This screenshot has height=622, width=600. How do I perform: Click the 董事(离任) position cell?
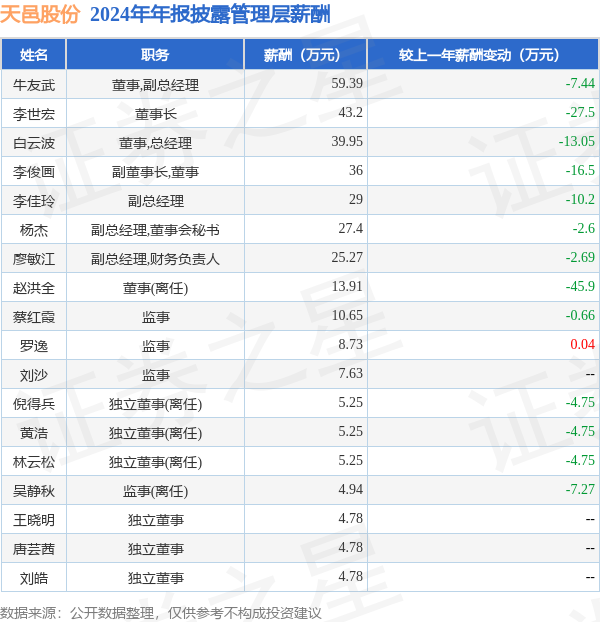(155, 288)
